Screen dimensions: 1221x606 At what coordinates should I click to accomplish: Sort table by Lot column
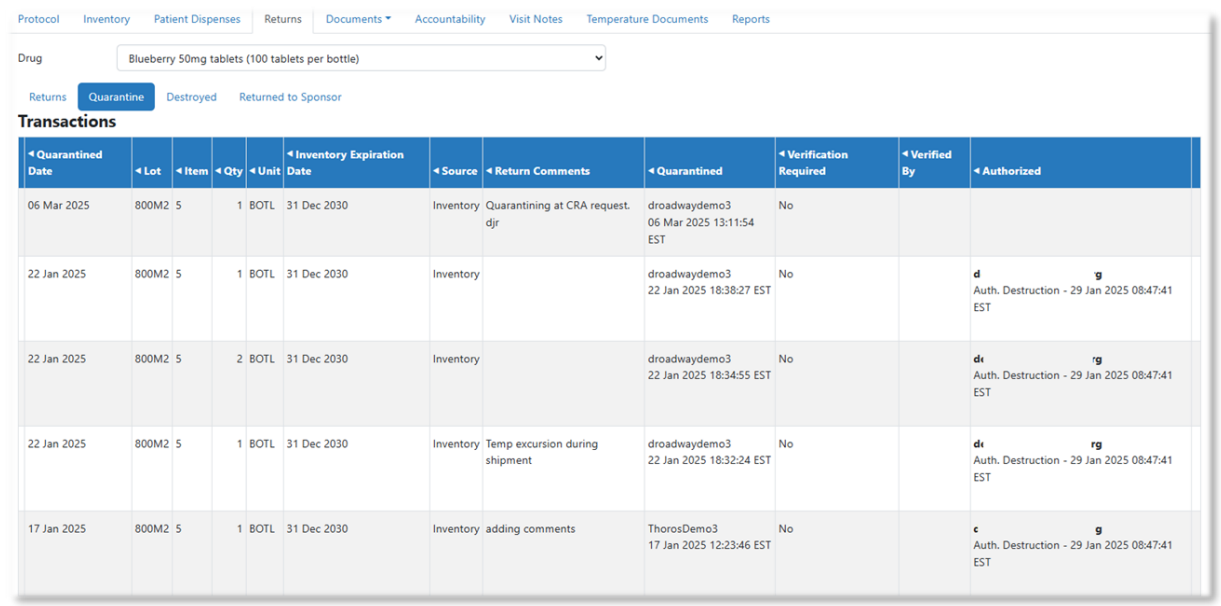click(x=148, y=171)
